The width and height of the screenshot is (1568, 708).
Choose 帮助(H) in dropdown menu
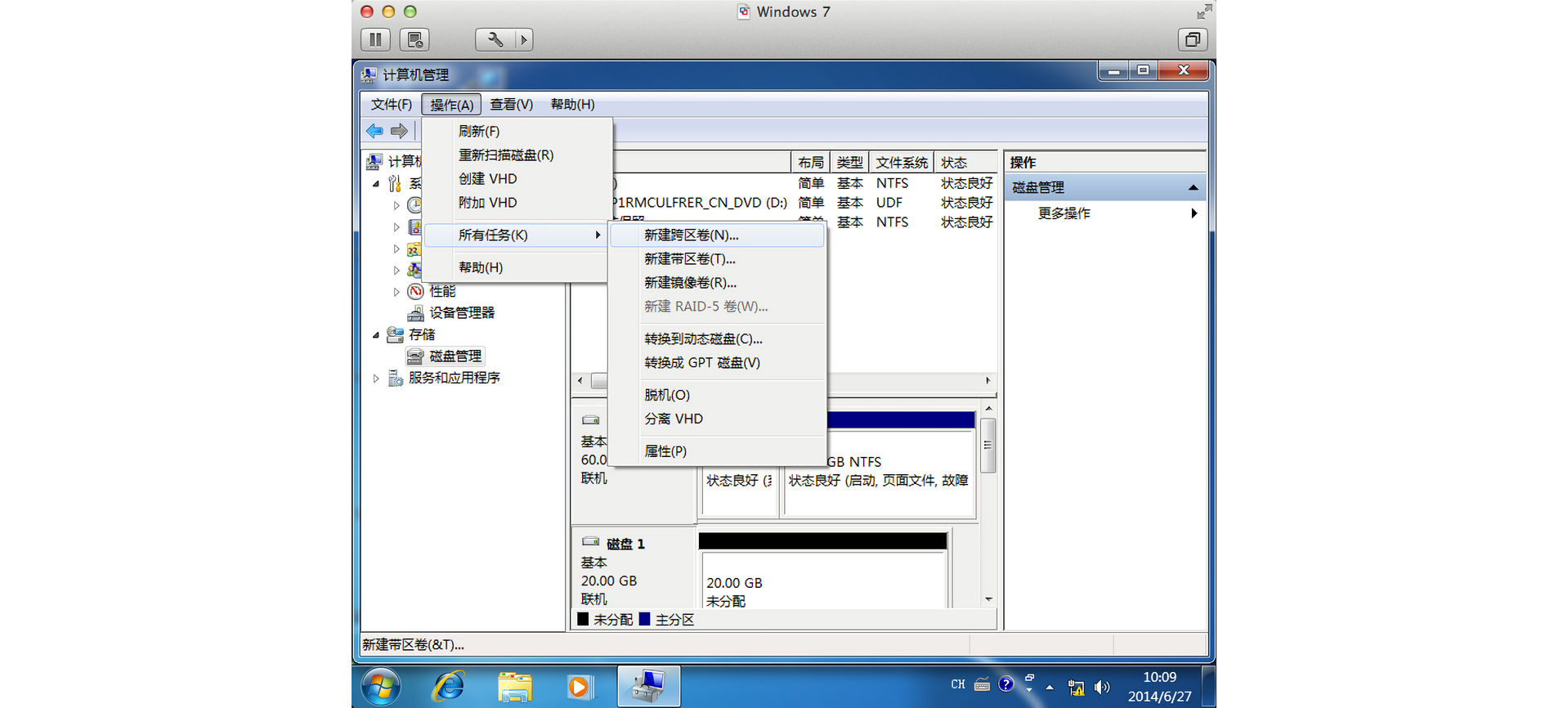517,267
